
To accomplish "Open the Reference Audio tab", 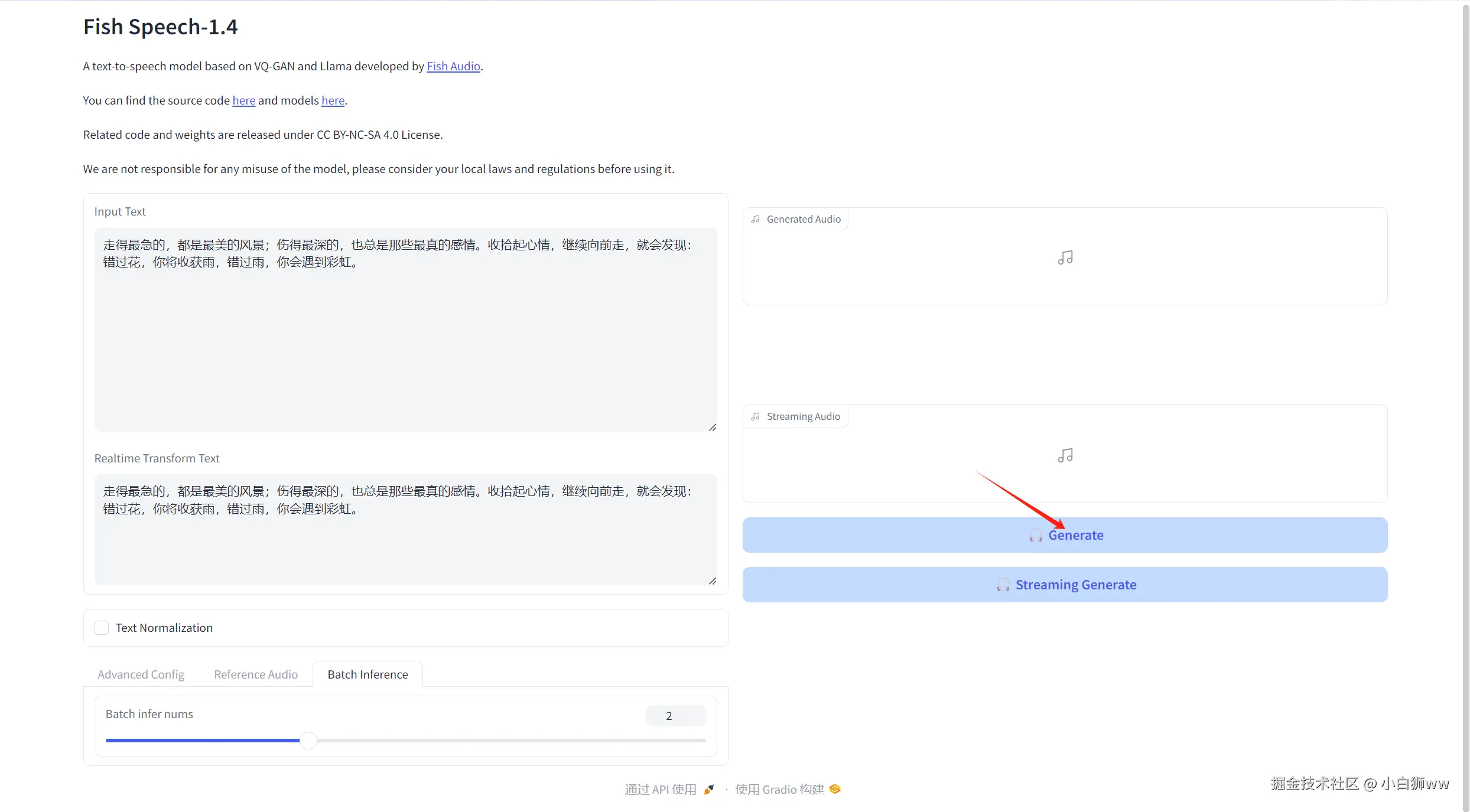I will [256, 674].
